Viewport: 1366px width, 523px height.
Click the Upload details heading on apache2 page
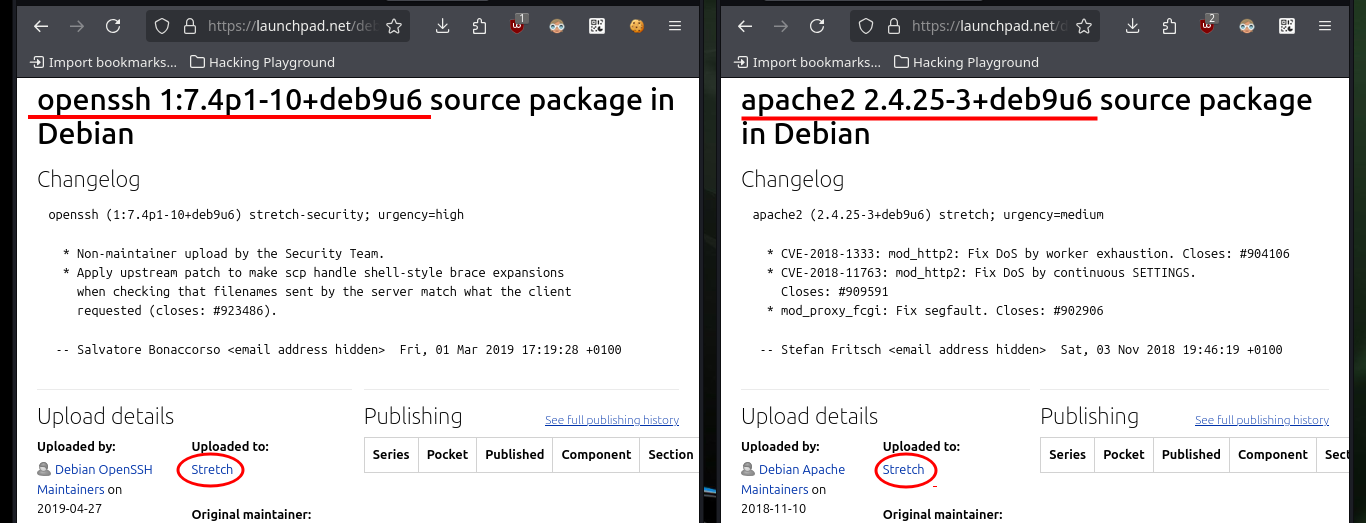click(x=809, y=416)
